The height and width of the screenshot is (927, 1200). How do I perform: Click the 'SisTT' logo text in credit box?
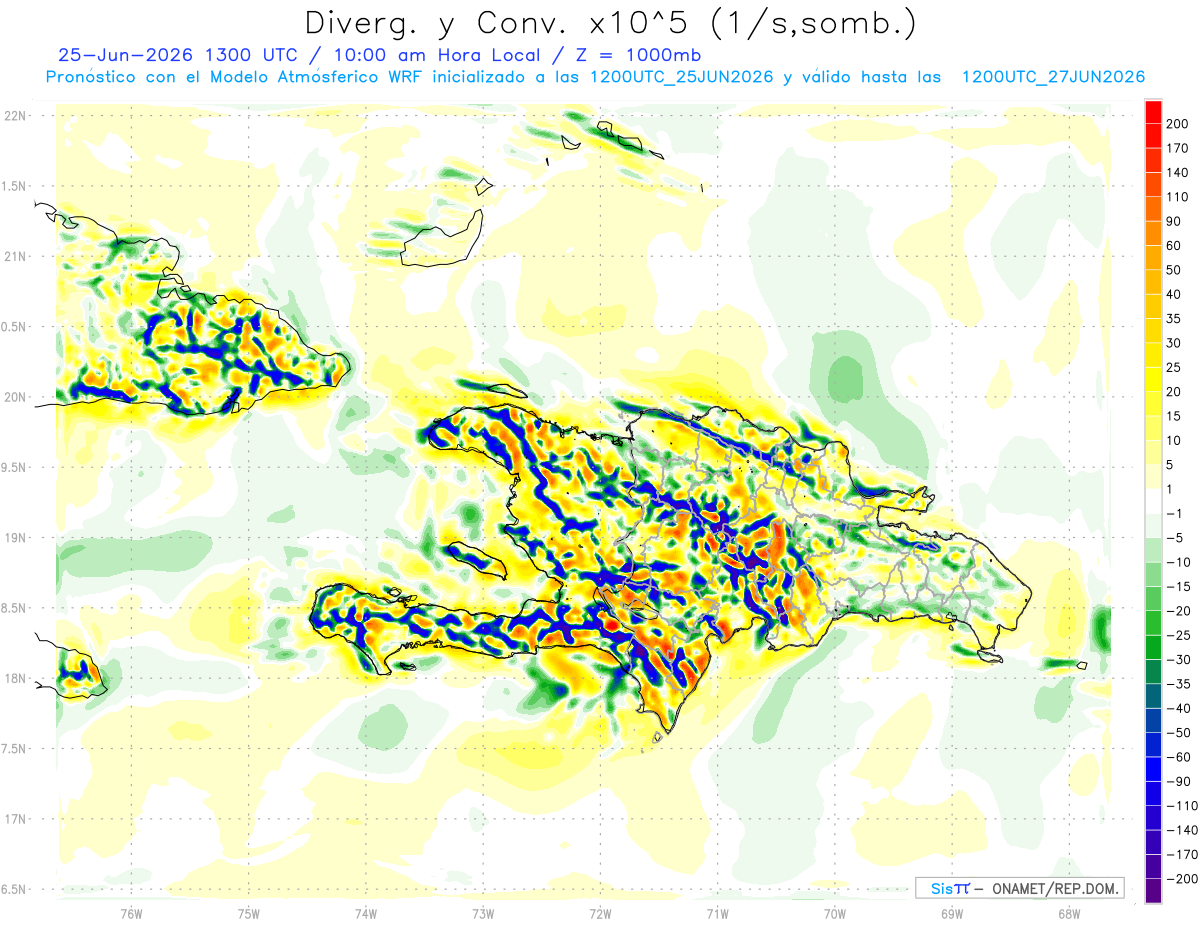[949, 888]
